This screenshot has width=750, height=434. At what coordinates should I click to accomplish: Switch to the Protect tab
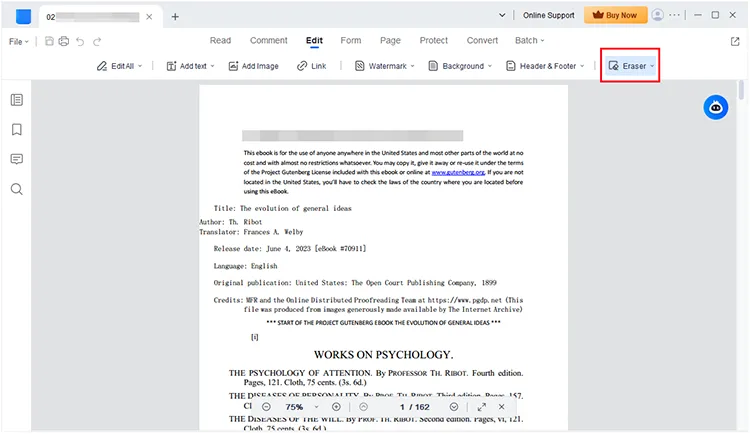point(433,41)
